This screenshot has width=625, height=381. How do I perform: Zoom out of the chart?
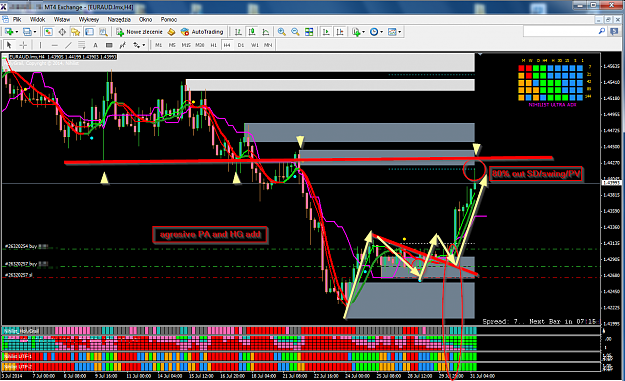coord(295,32)
